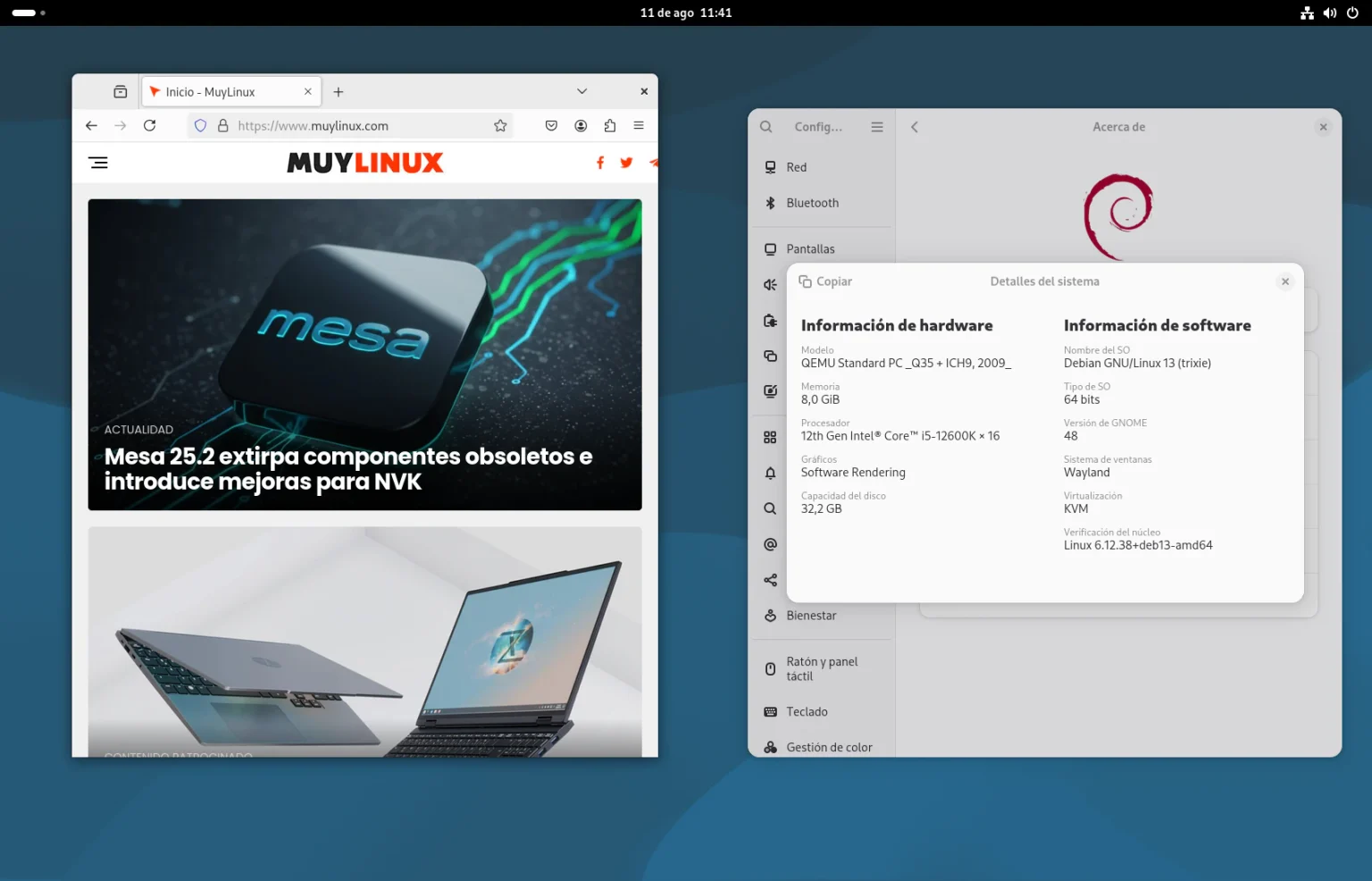The height and width of the screenshot is (881, 1372).
Task: Open the Pocket save icon
Action: pos(551,126)
